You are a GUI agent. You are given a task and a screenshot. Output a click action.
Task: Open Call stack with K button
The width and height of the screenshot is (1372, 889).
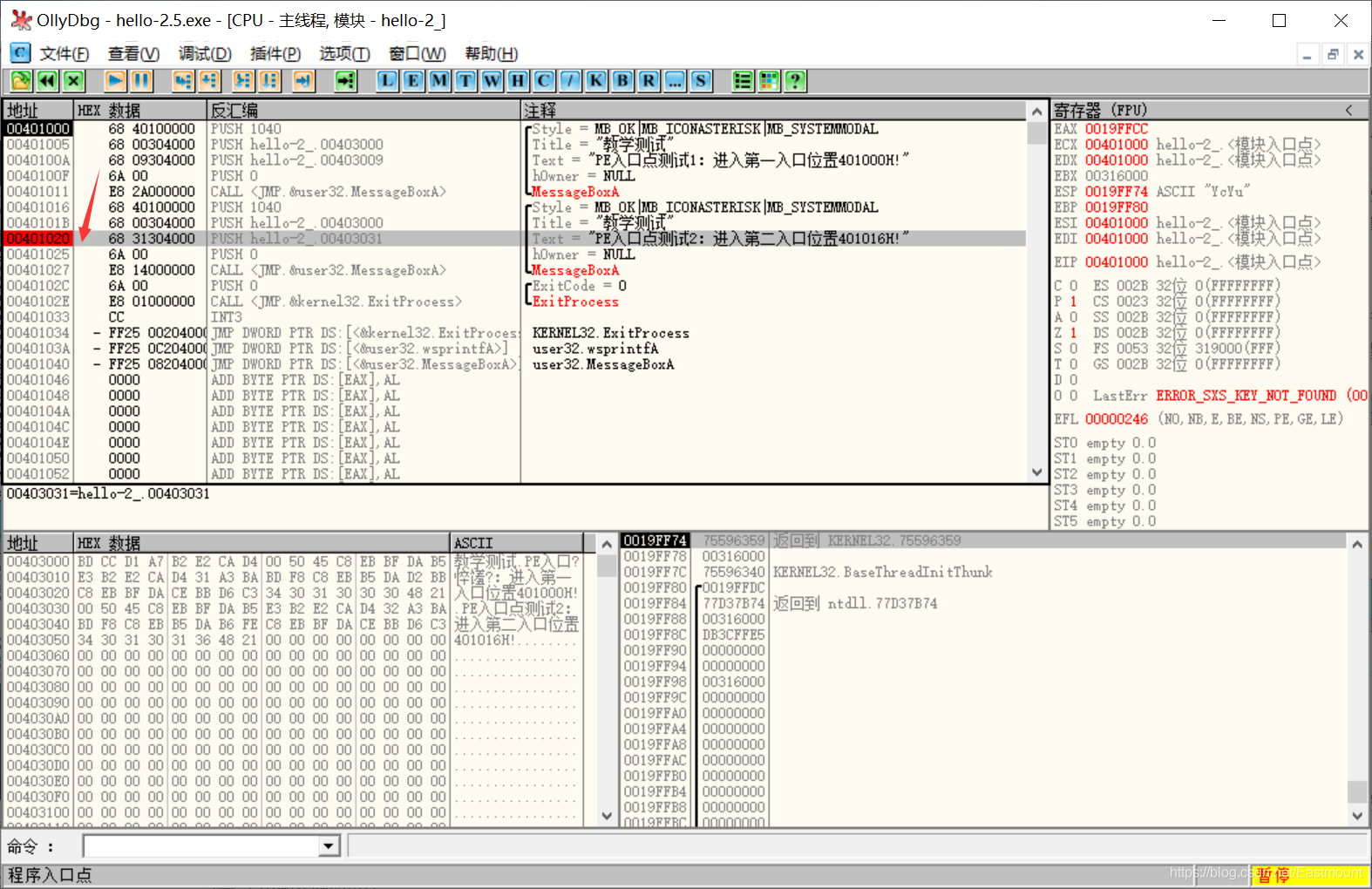(596, 81)
